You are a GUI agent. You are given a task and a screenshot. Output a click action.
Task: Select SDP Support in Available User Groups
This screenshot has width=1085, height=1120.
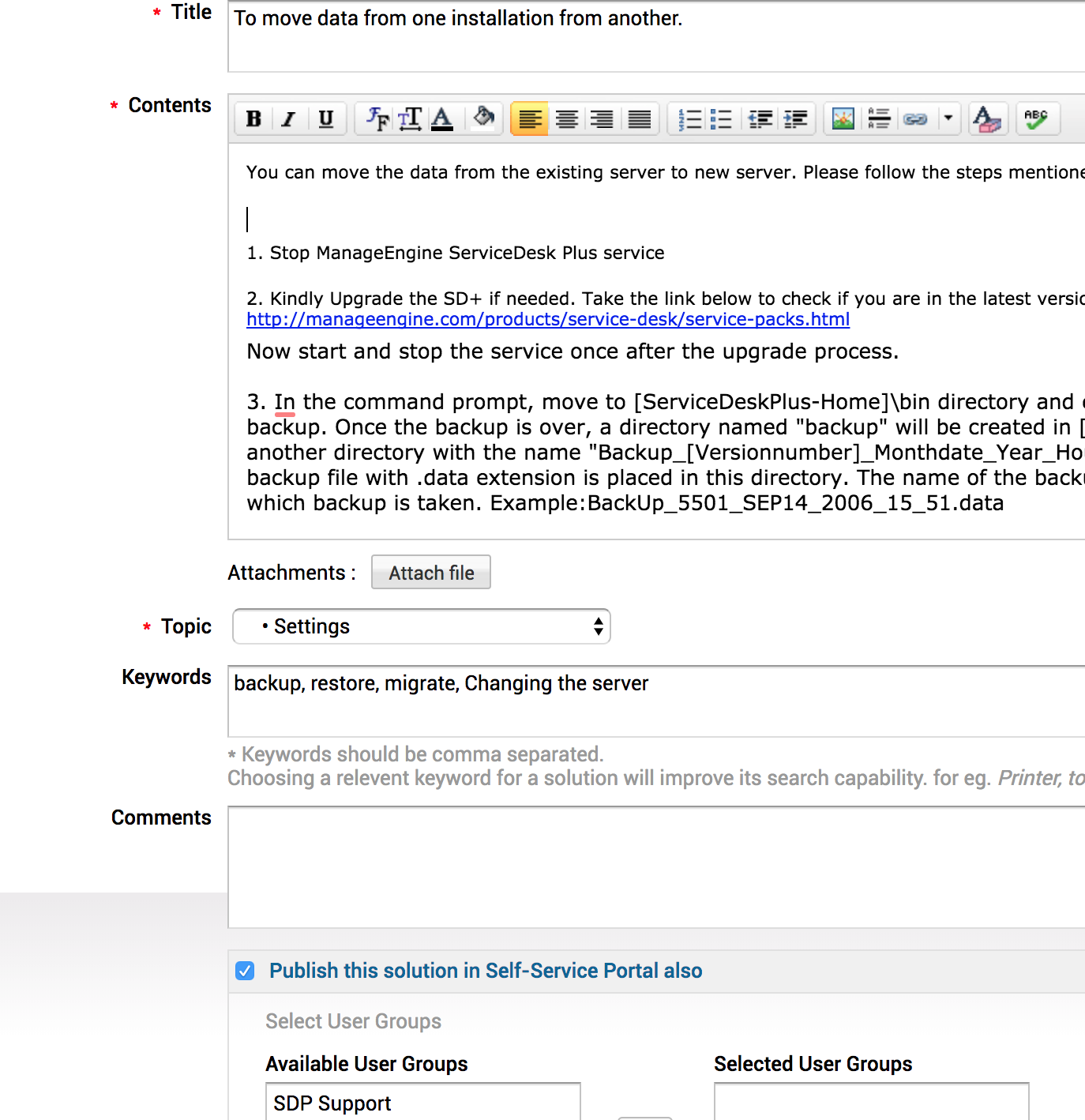(x=332, y=1103)
